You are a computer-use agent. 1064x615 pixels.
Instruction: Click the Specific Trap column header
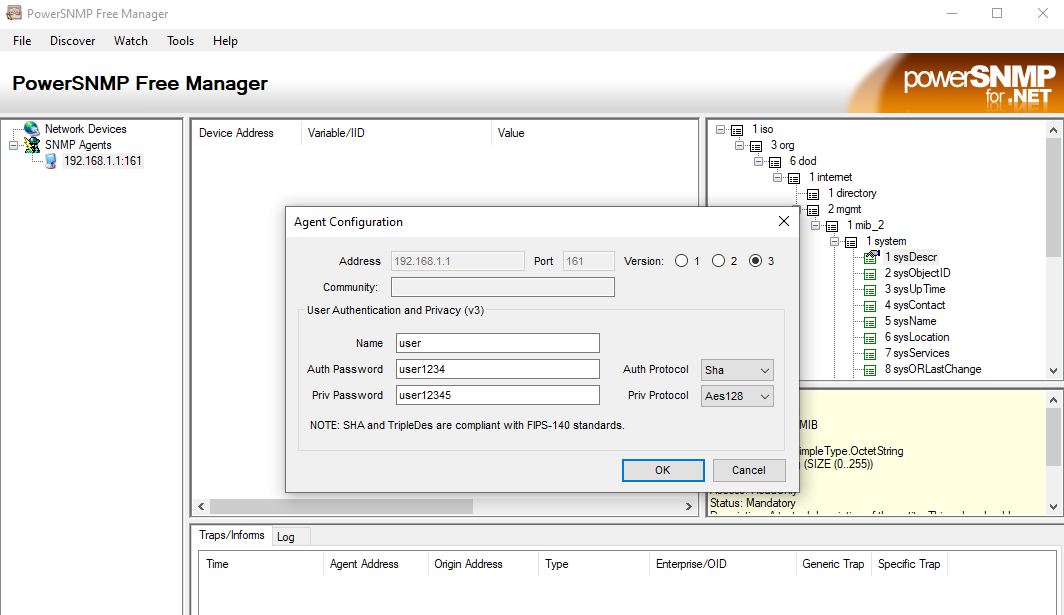click(x=909, y=564)
